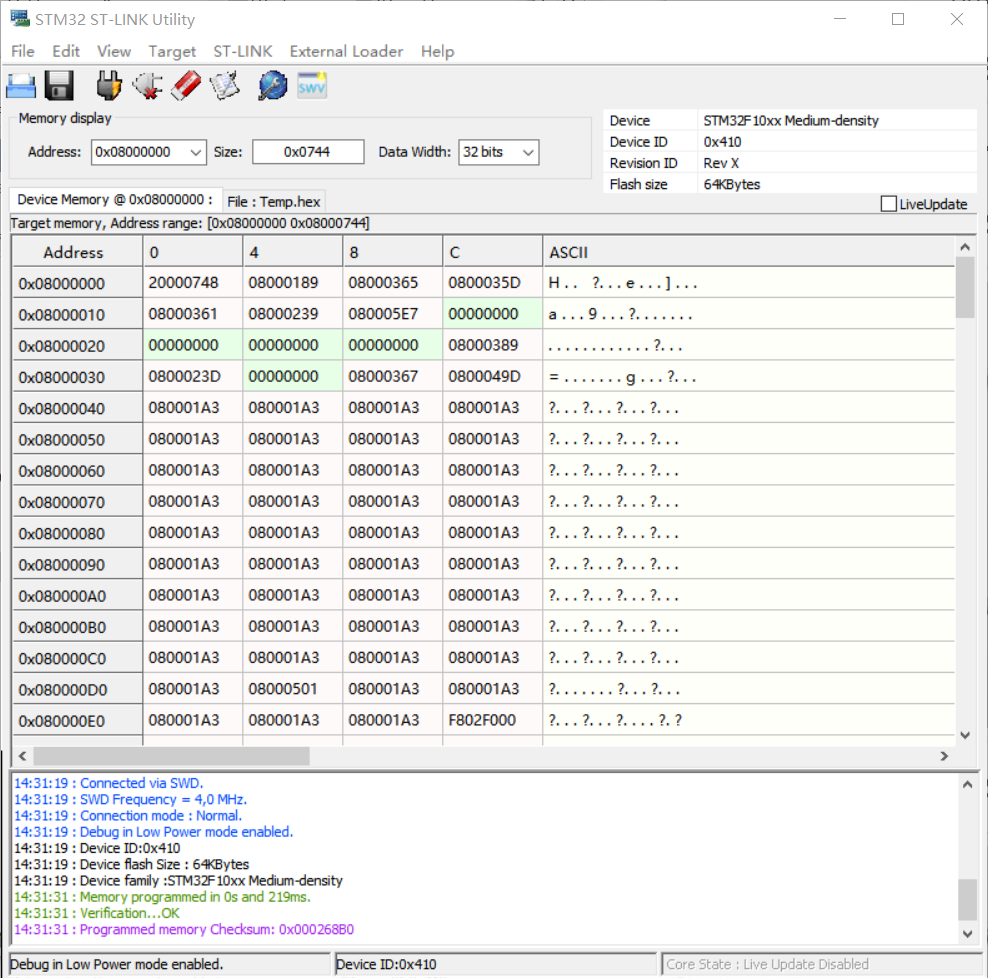This screenshot has height=978, width=988.
Task: Select cell value 20000748
Action: tap(193, 283)
